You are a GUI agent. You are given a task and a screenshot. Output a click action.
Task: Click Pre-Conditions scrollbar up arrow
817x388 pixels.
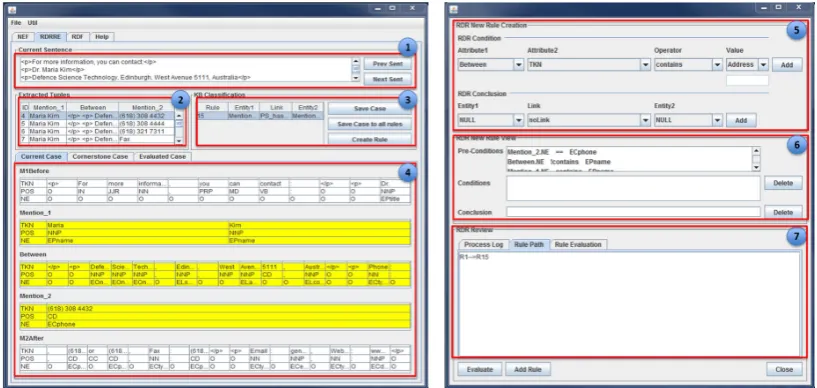coord(756,151)
